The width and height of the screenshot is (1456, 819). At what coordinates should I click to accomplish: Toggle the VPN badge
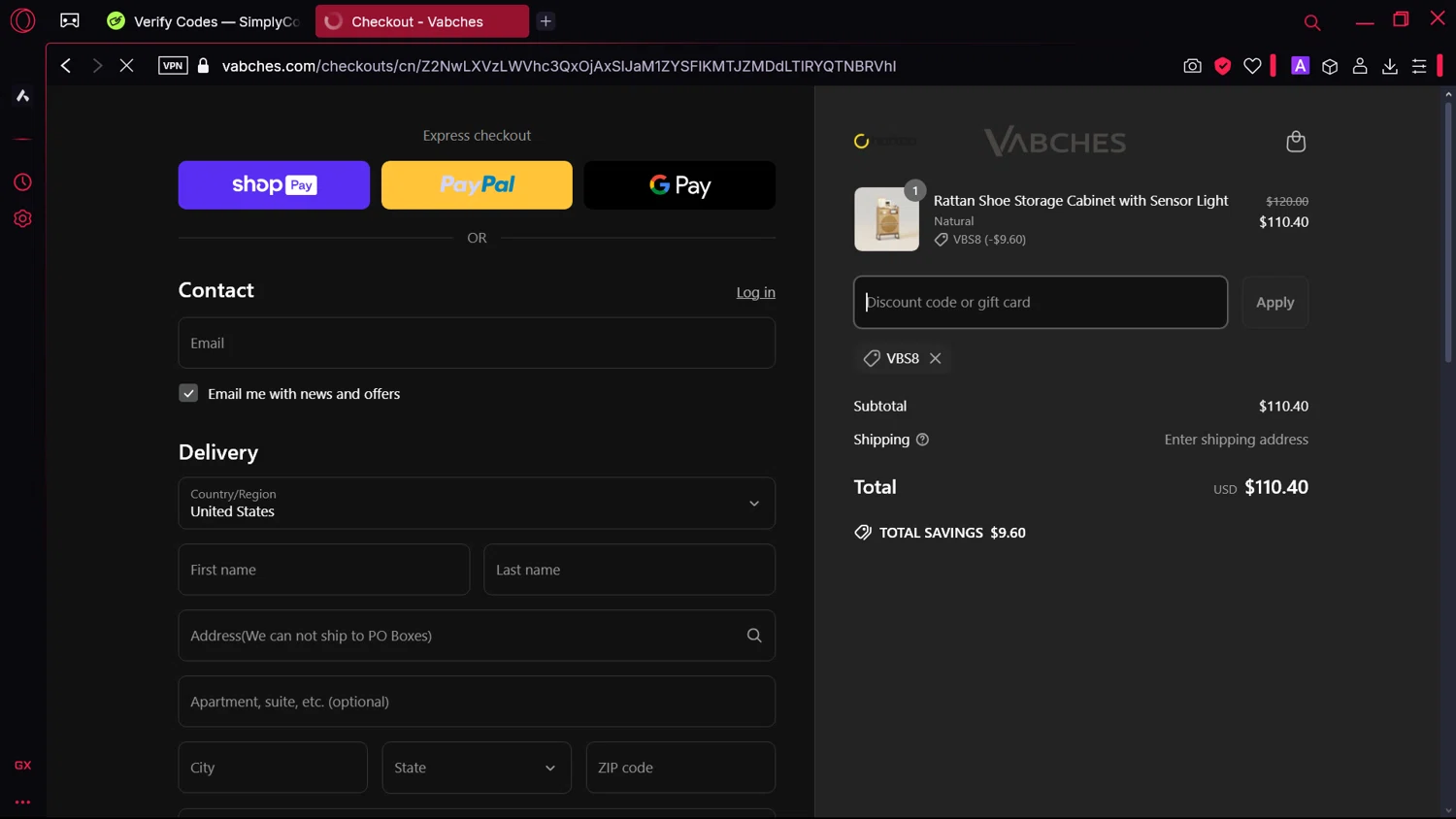coord(173,66)
